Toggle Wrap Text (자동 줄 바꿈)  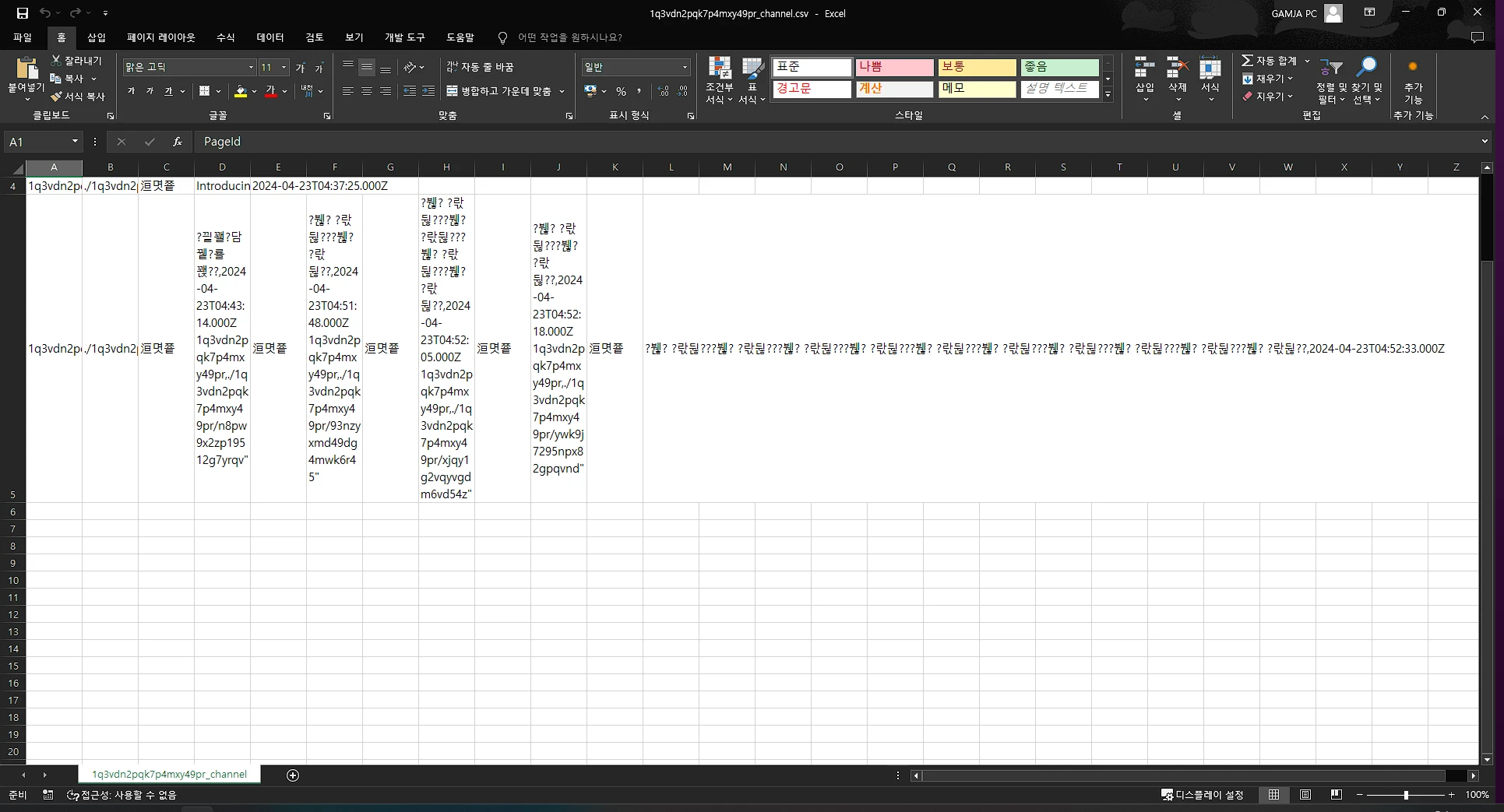point(480,68)
